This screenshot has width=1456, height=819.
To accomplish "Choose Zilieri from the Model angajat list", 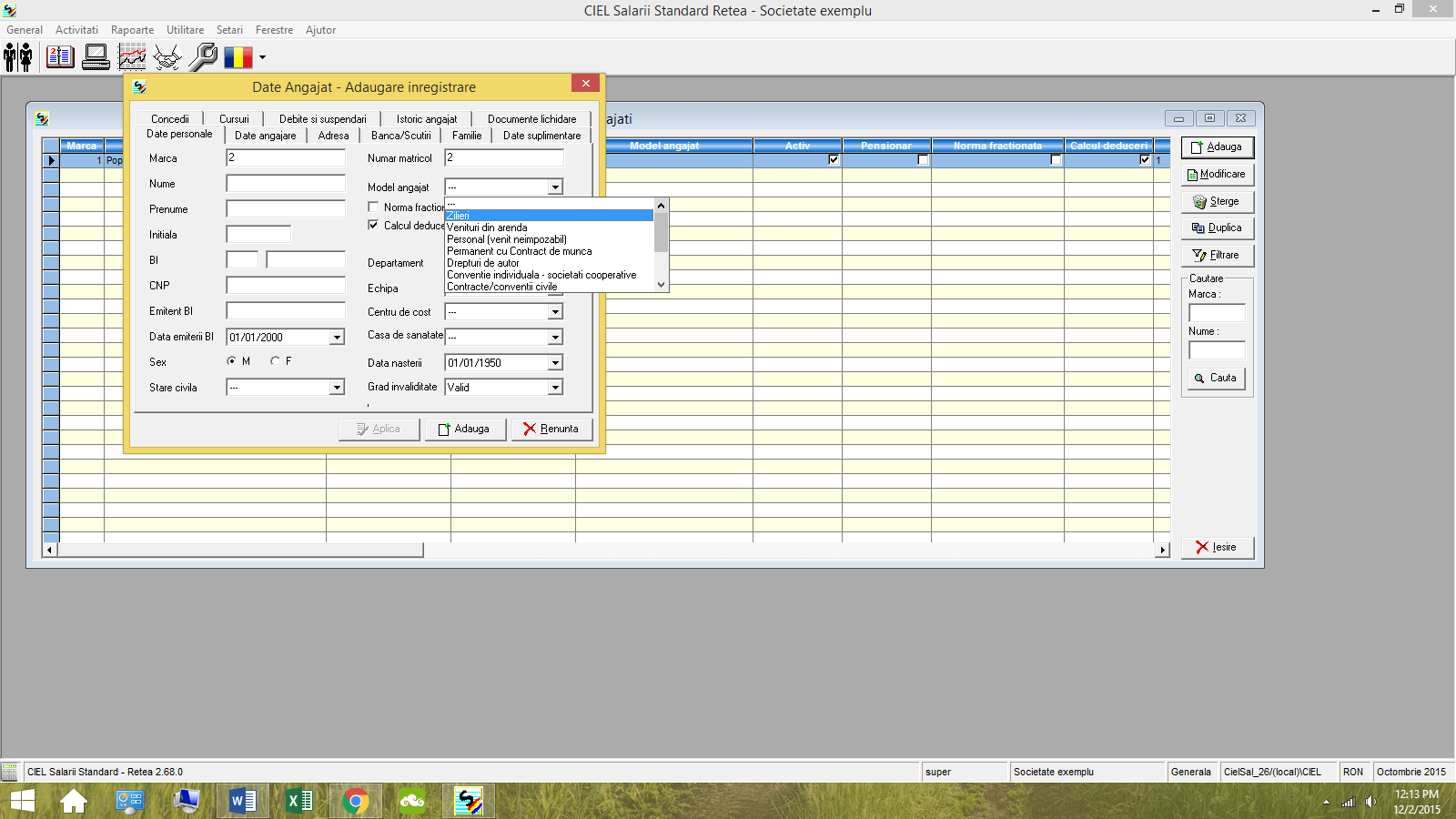I will coord(549,216).
